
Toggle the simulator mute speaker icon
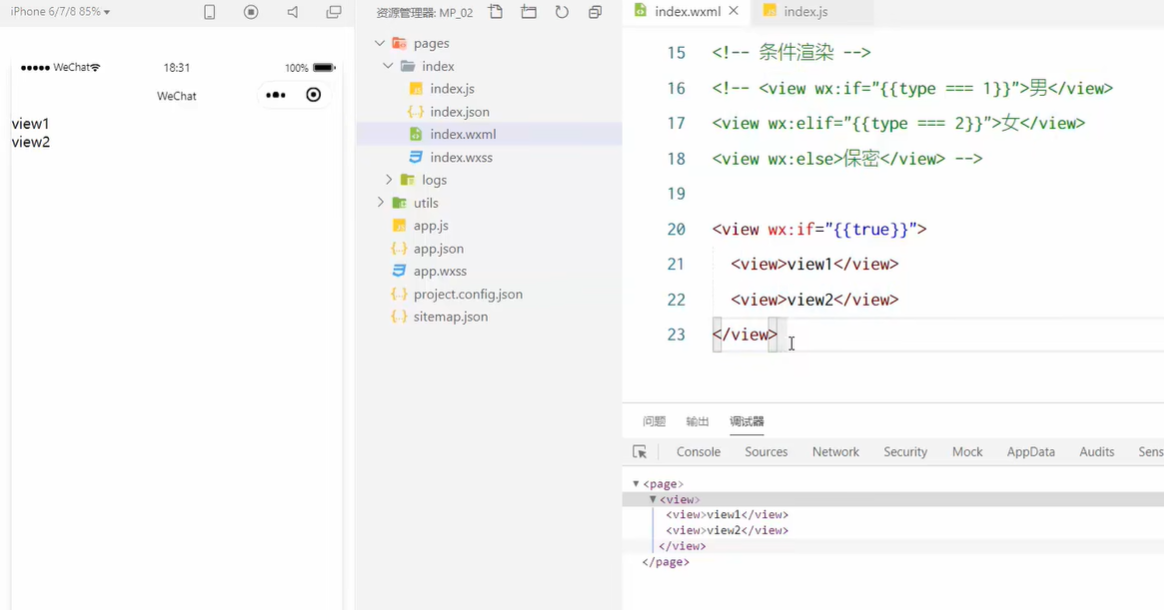(x=292, y=12)
